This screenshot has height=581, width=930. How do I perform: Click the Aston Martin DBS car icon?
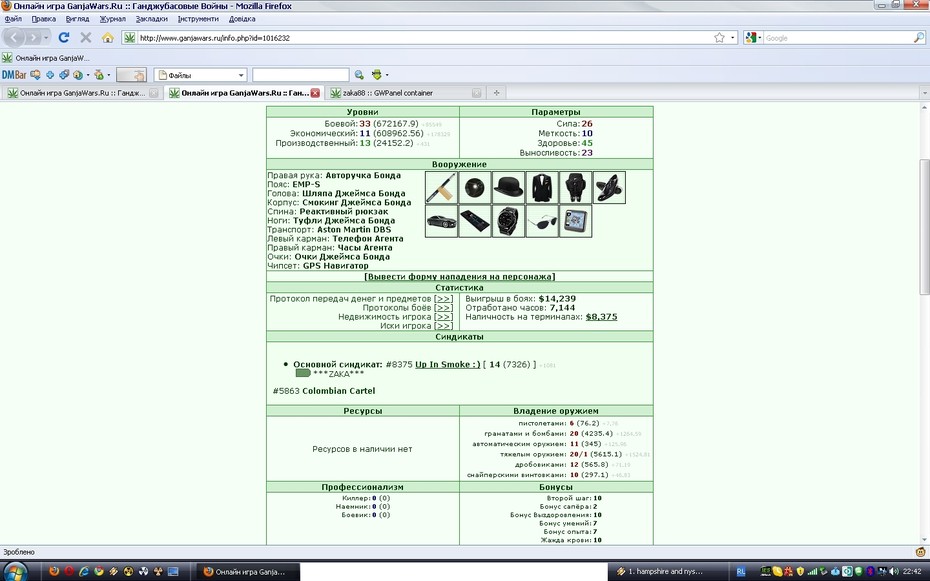[x=441, y=221]
